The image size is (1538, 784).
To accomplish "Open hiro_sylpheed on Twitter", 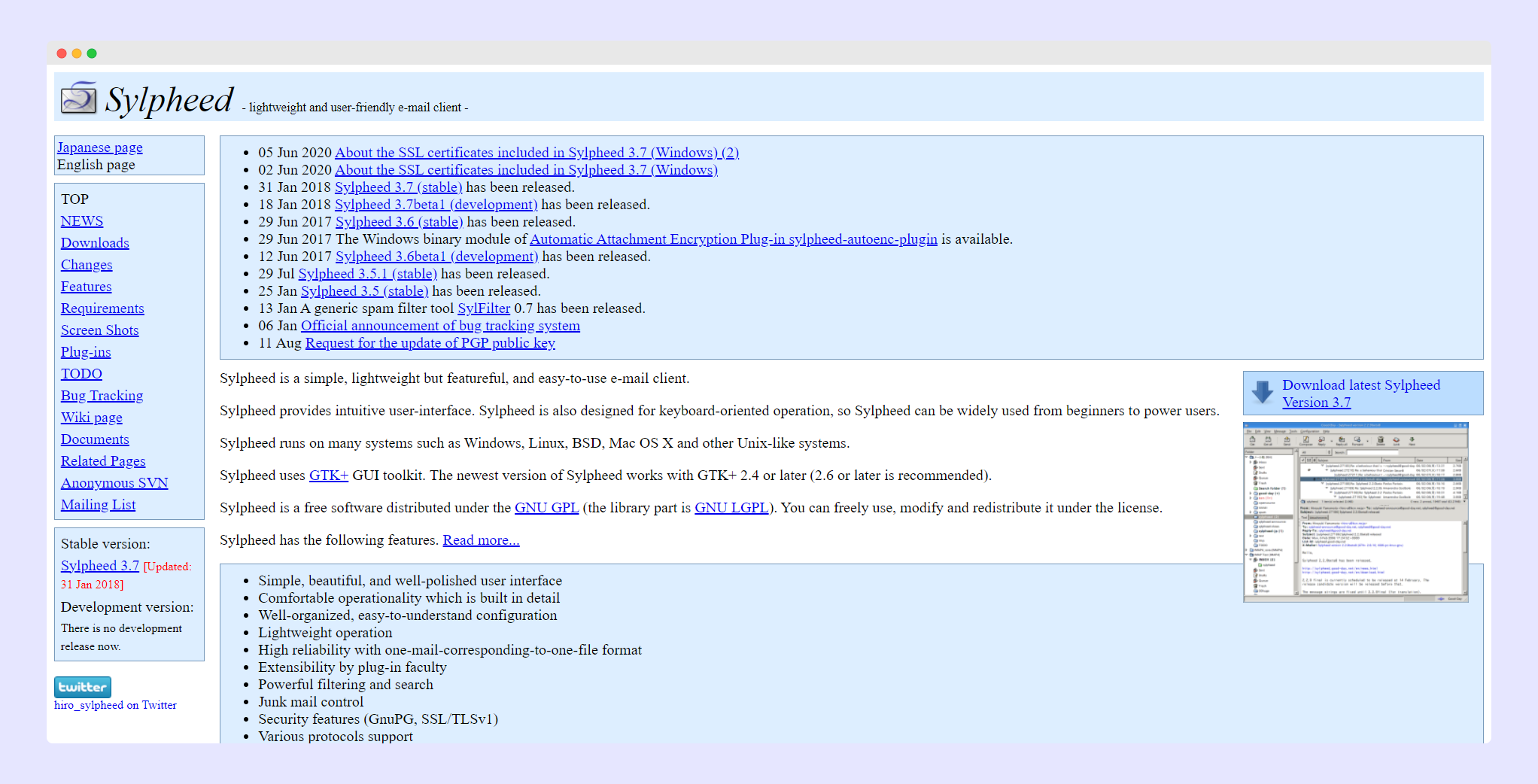I will coord(116,705).
